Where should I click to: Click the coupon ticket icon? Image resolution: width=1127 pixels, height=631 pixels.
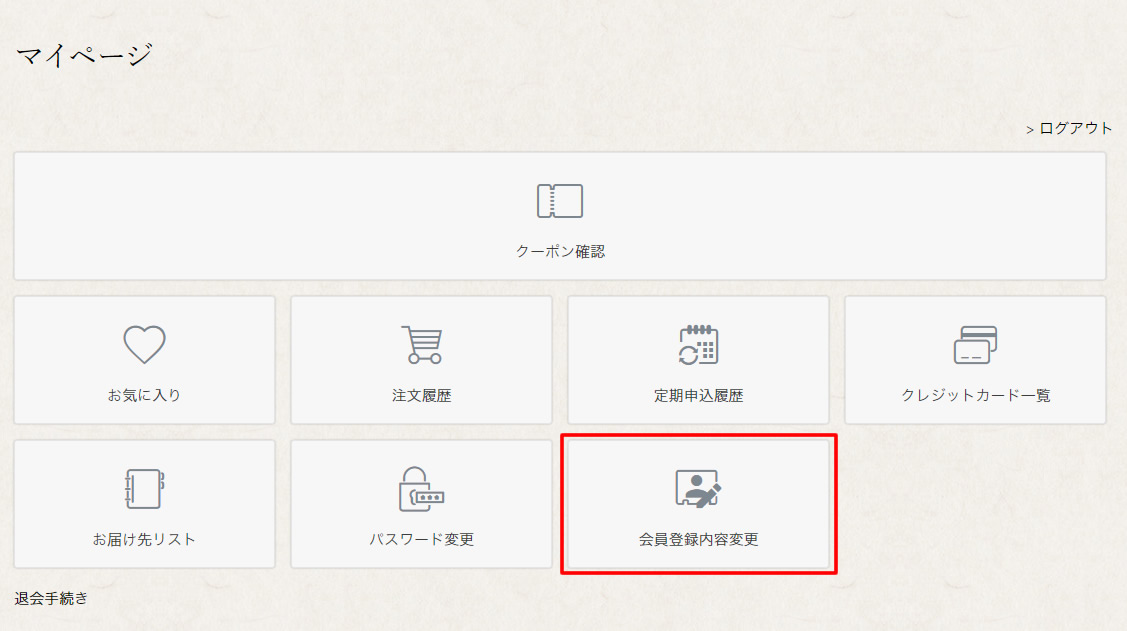(560, 201)
